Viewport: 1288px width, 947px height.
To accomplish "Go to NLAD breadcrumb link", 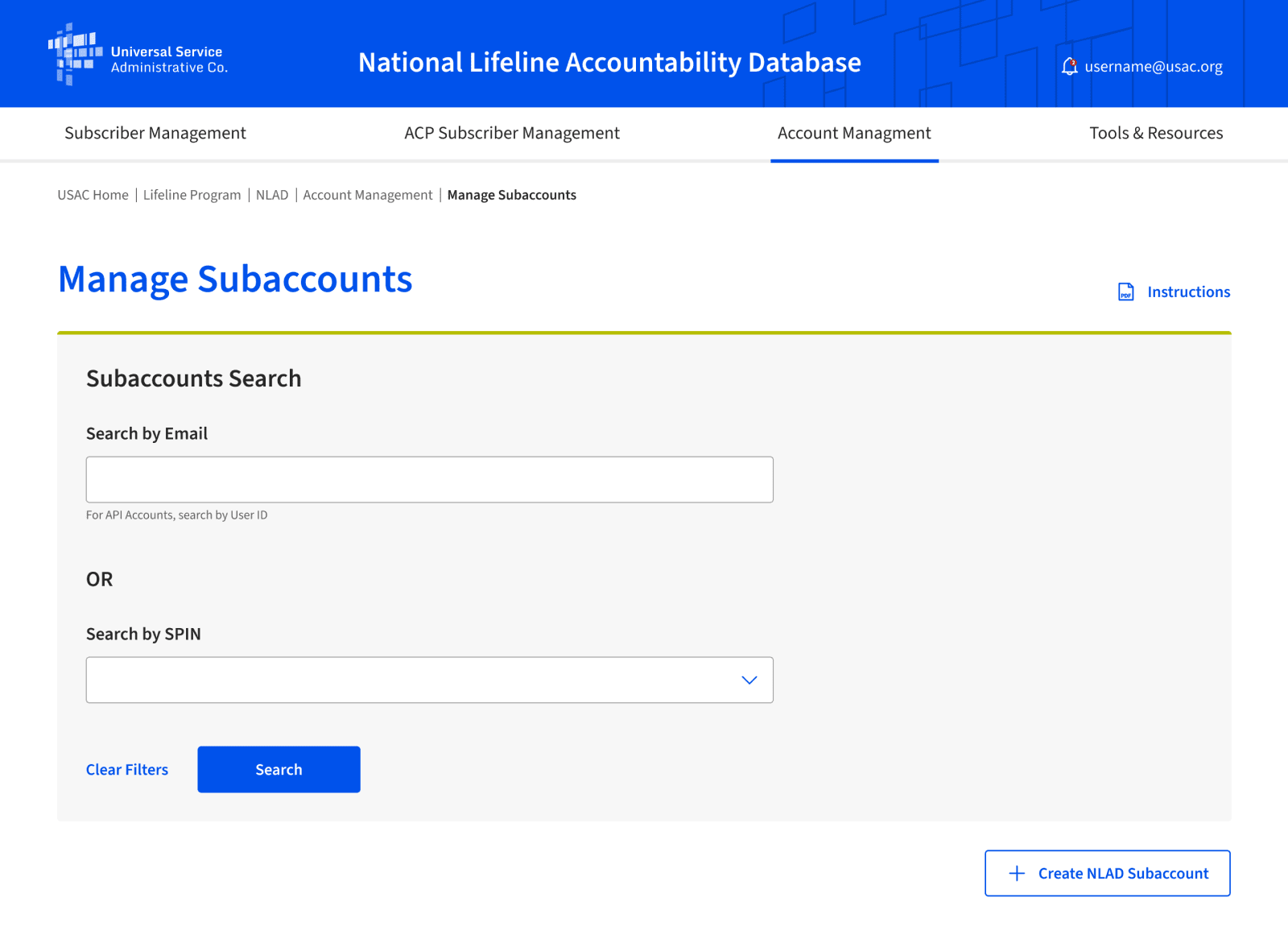I will (272, 195).
